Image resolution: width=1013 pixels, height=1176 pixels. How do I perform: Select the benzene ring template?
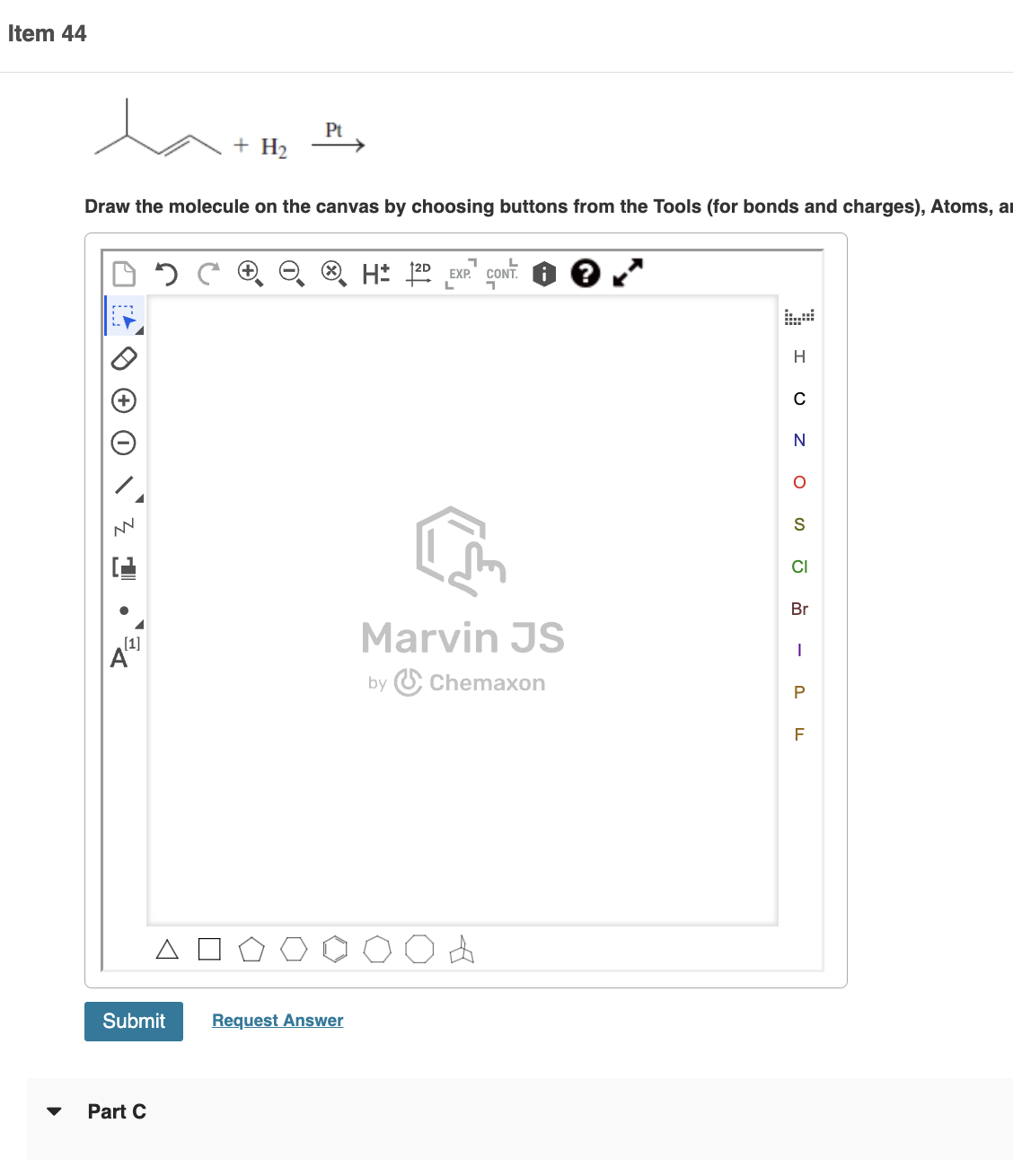(x=335, y=948)
